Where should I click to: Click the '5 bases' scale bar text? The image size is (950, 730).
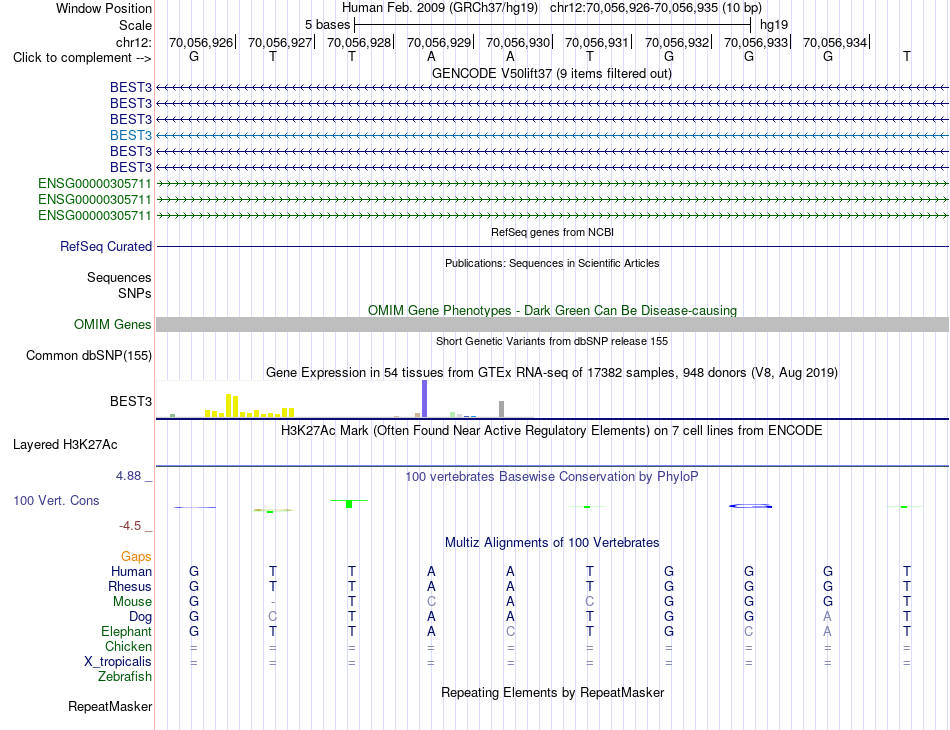point(327,25)
